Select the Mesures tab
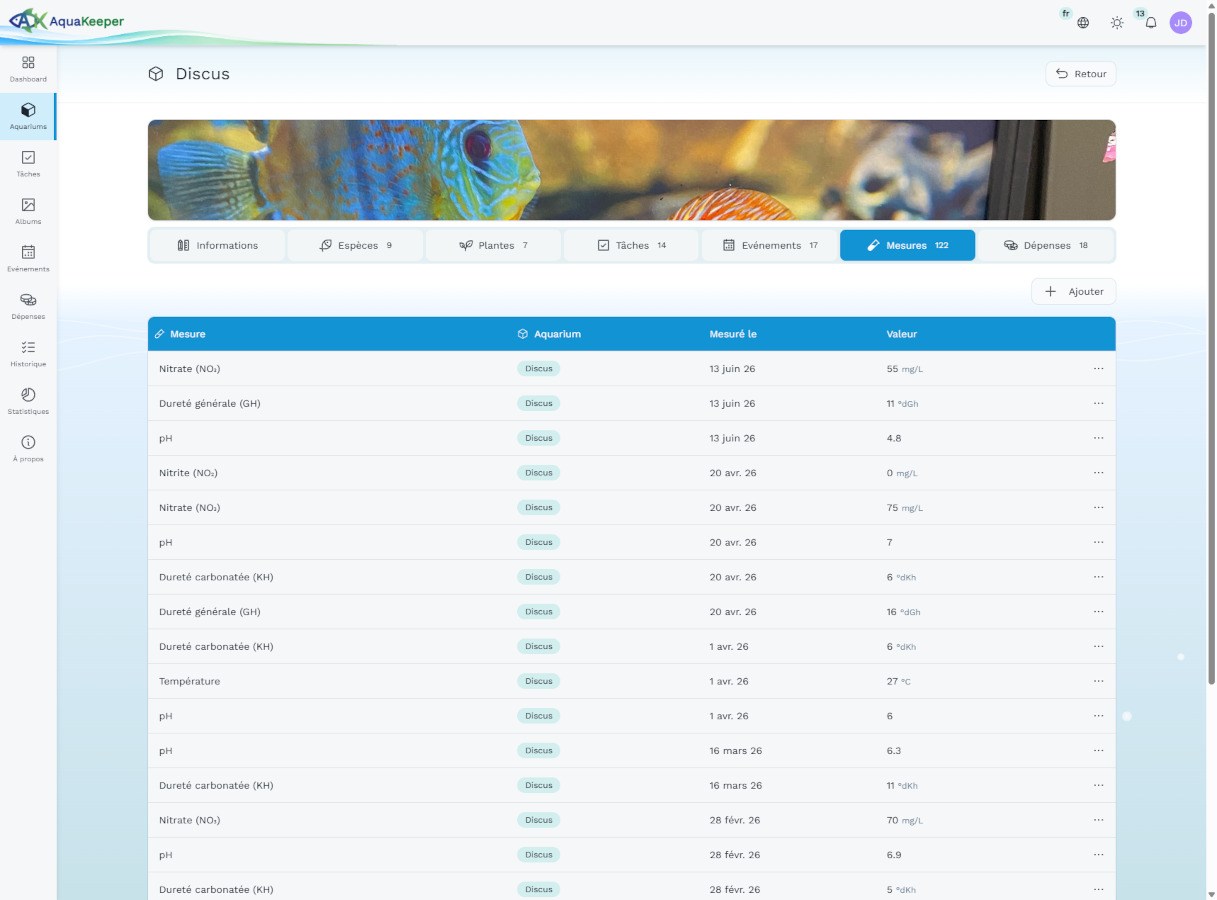Screen dimensions: 1217x900 pos(907,245)
